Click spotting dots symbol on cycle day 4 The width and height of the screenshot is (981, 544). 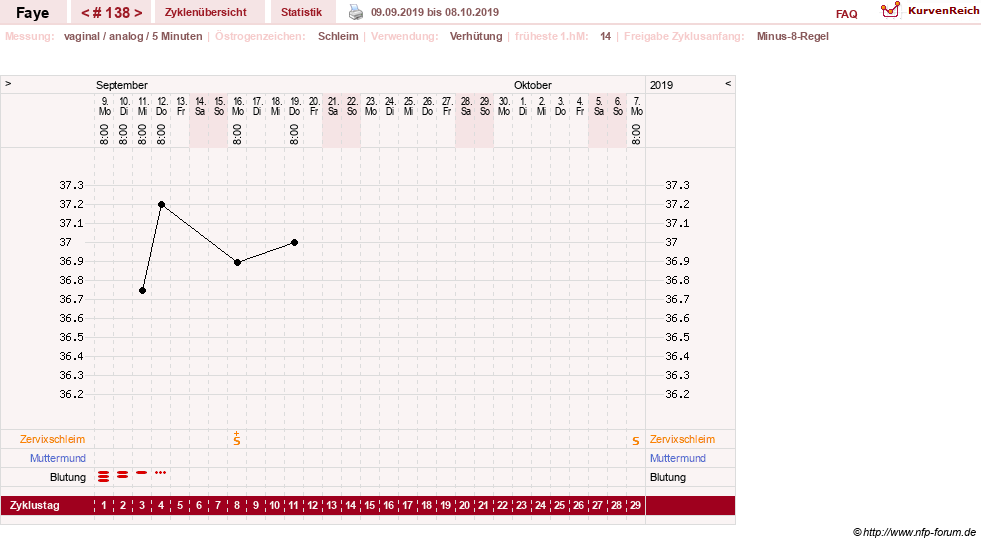(160, 473)
